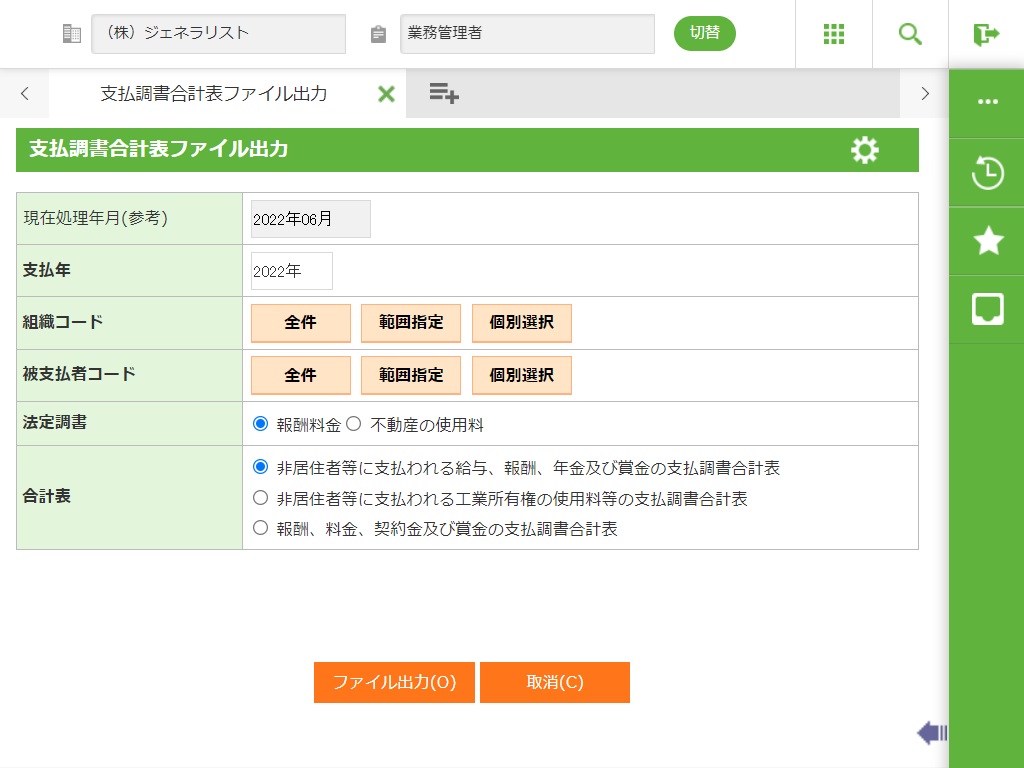Close the 支払調書合計表ファイル出力 tab
Screen dimensions: 1024x768
[386, 94]
